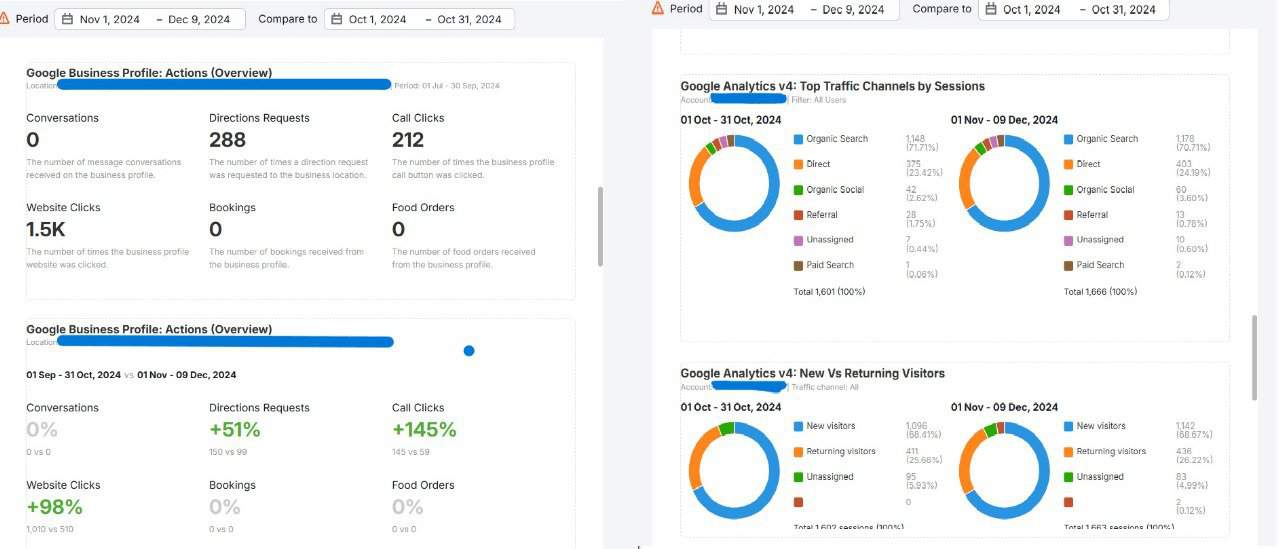The width and height of the screenshot is (1280, 549).
Task: Click the Top Traffic Channels by Sessions title
Action: tap(832, 86)
